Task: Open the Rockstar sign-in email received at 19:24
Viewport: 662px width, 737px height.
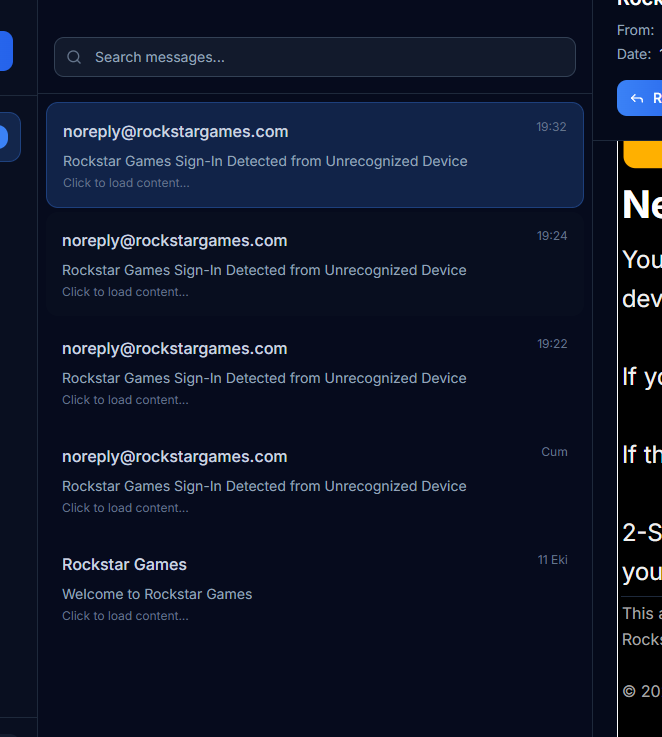Action: [315, 264]
